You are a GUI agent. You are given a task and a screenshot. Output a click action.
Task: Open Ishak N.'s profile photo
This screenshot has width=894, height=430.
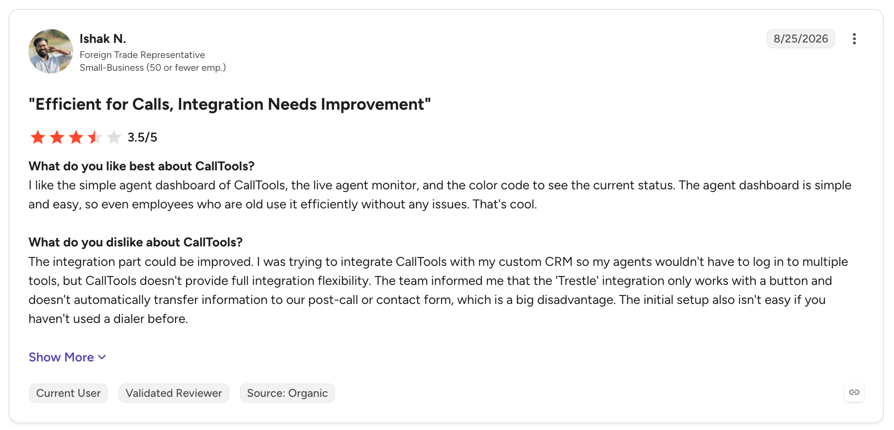51,51
